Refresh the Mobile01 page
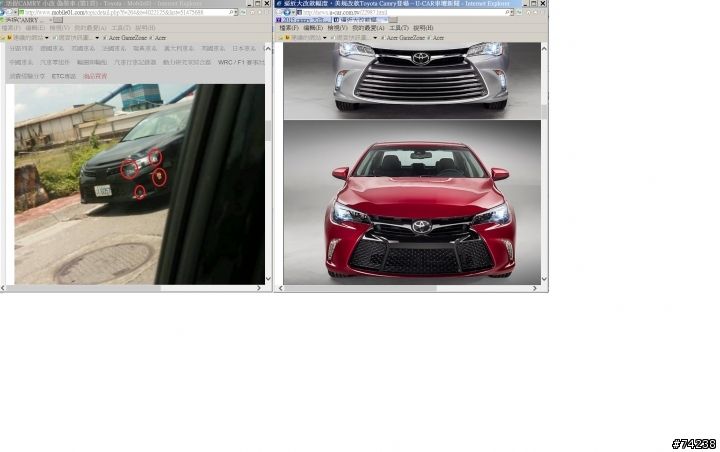Image resolution: width=720 pixels, height=452 pixels. tap(243, 12)
